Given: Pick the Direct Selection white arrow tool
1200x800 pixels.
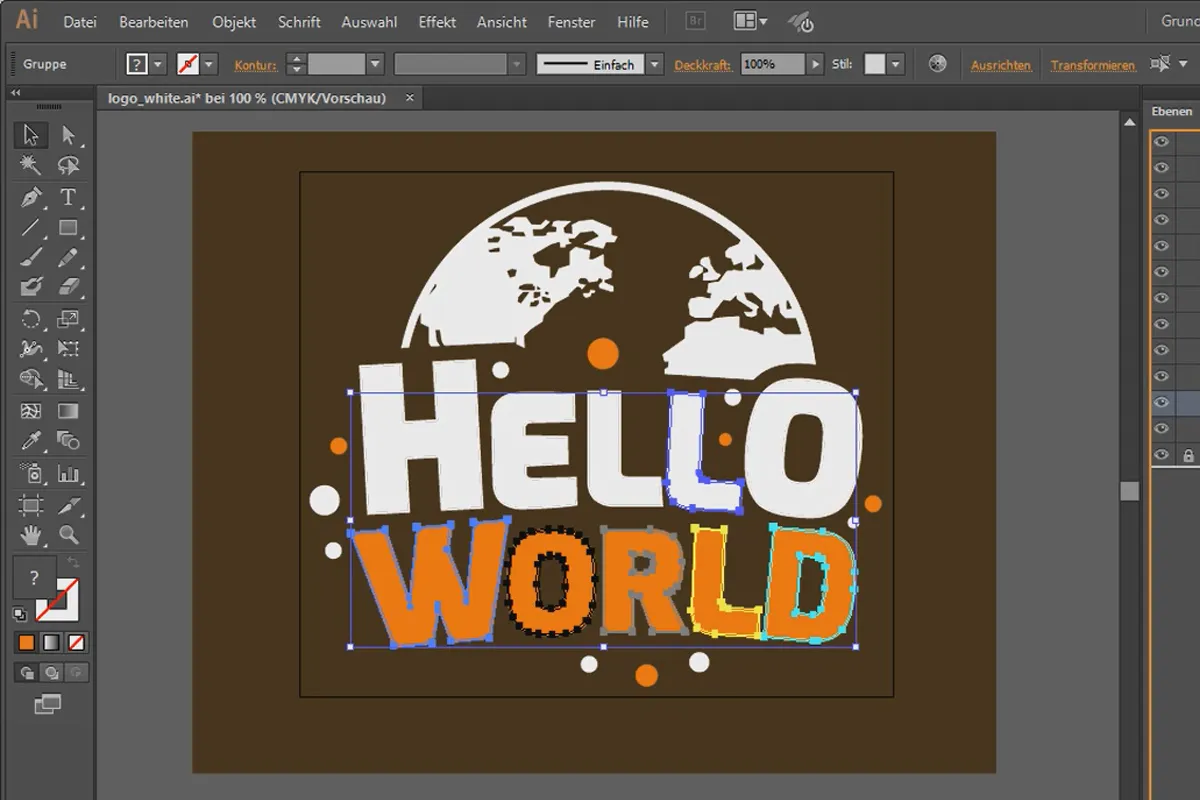Looking at the screenshot, I should coord(68,135).
